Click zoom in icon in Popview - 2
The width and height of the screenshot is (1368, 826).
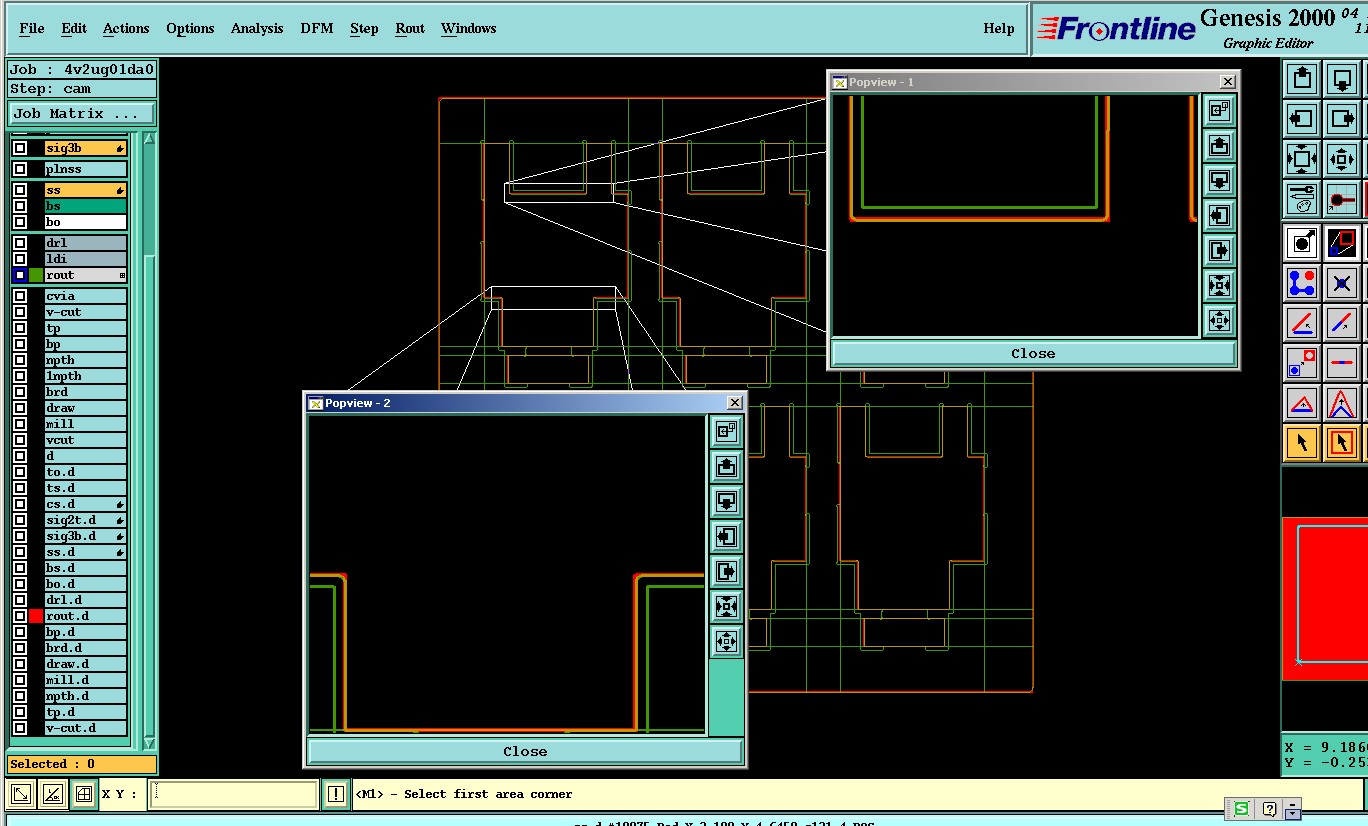point(726,607)
